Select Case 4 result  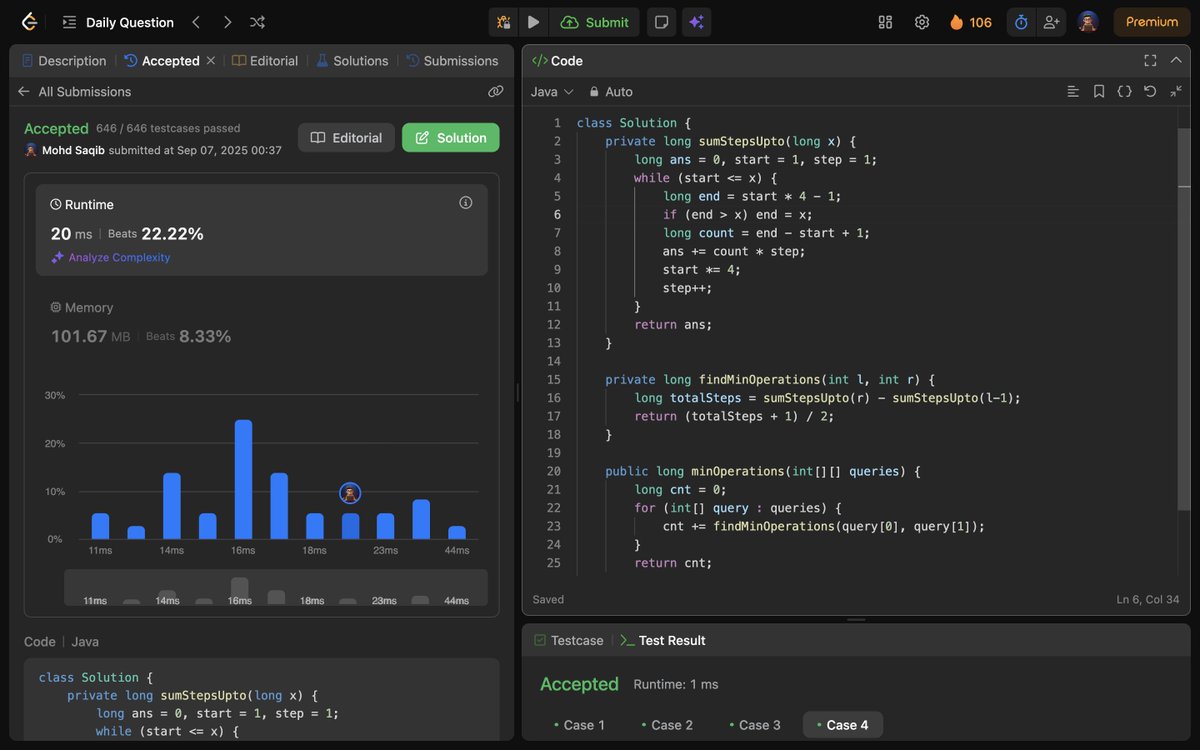(843, 725)
